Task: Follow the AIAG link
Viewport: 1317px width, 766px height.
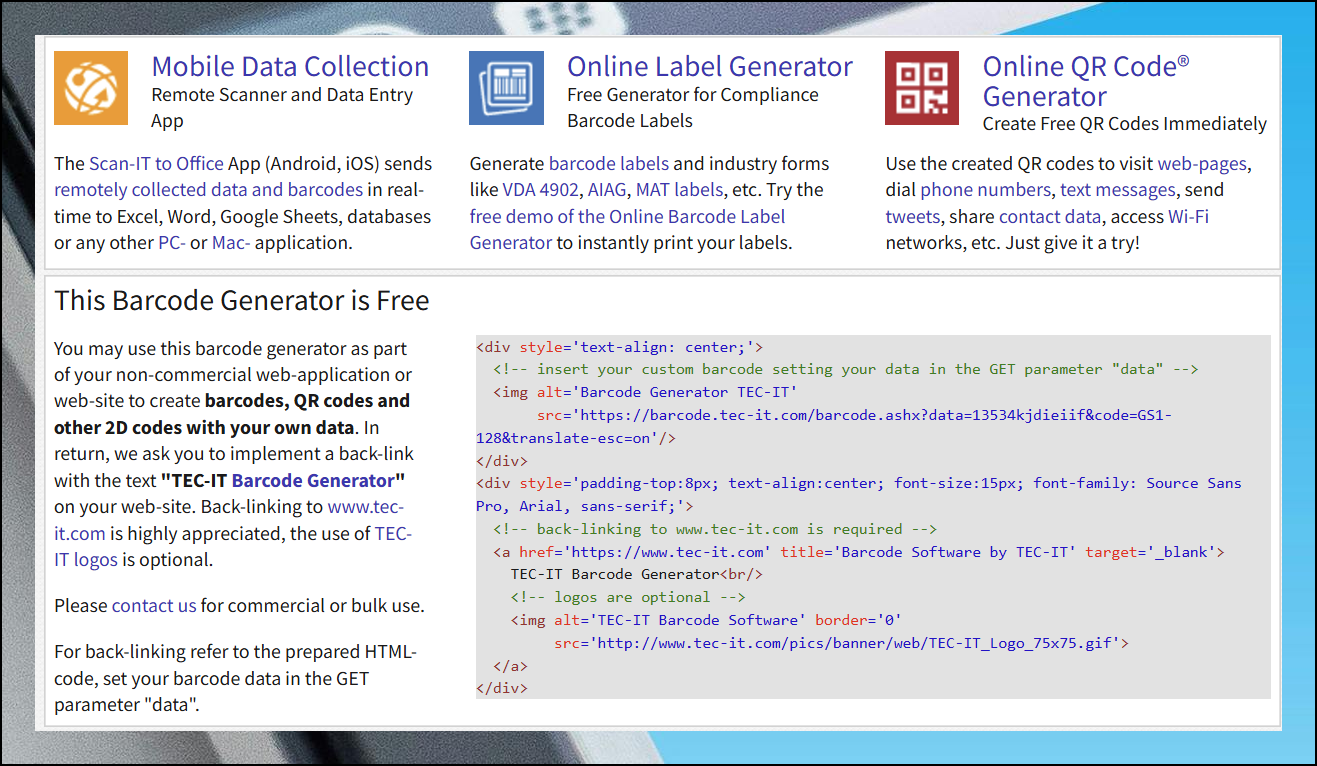Action: click(608, 190)
